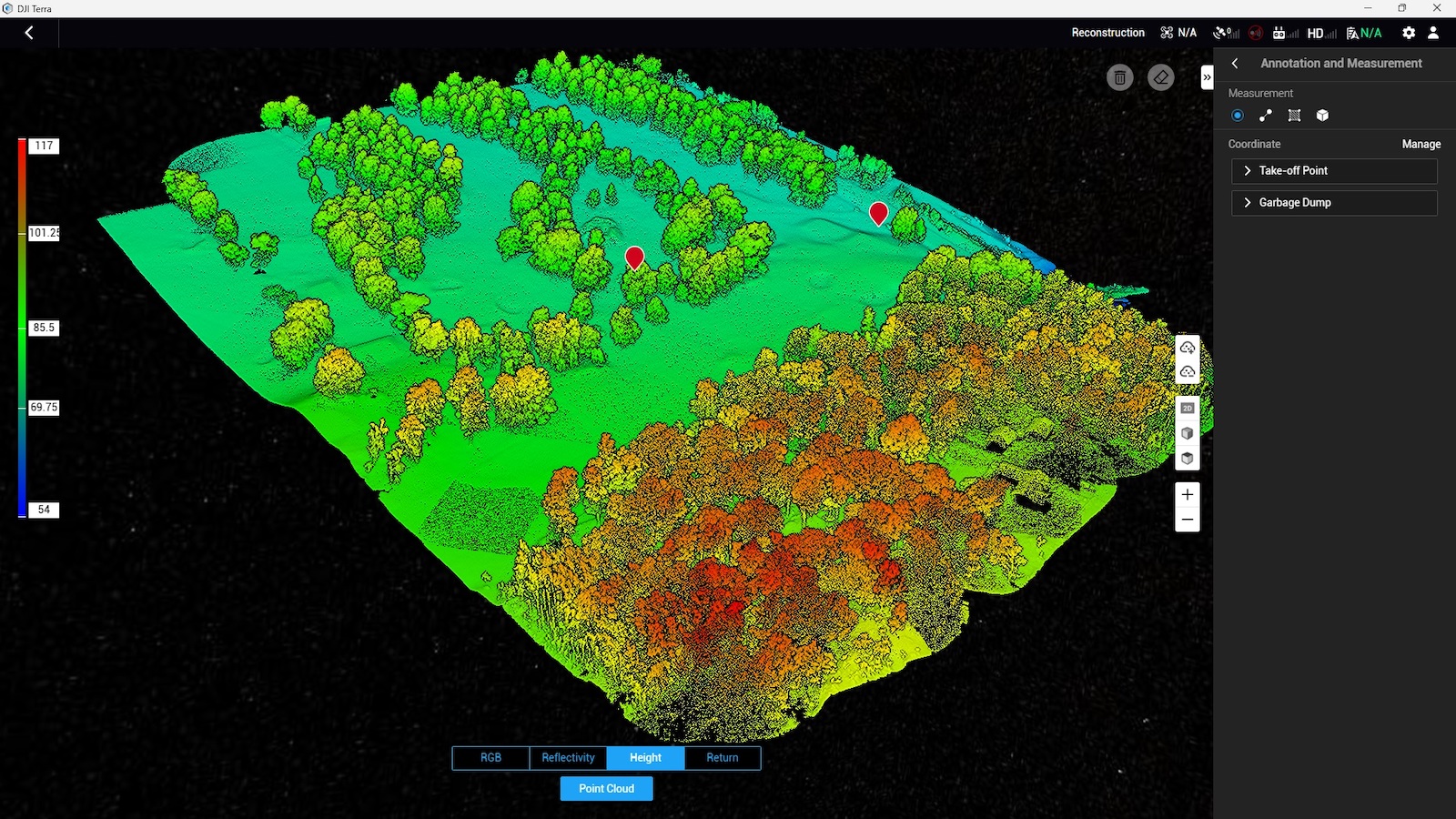Select the distance line measurement tool
The image size is (1456, 819).
pos(1266,116)
